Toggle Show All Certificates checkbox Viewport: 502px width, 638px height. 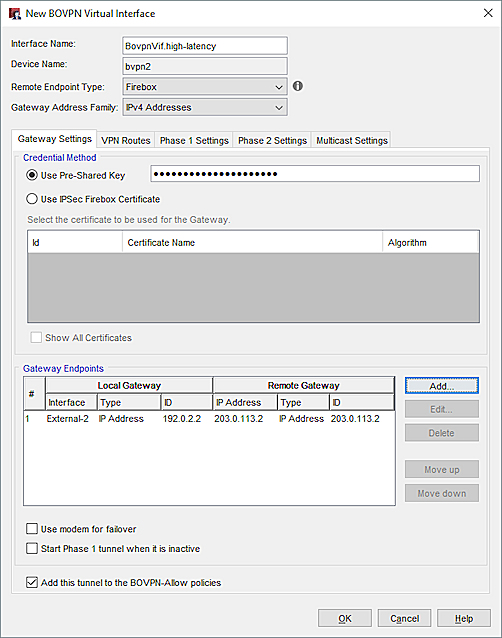coord(36,337)
